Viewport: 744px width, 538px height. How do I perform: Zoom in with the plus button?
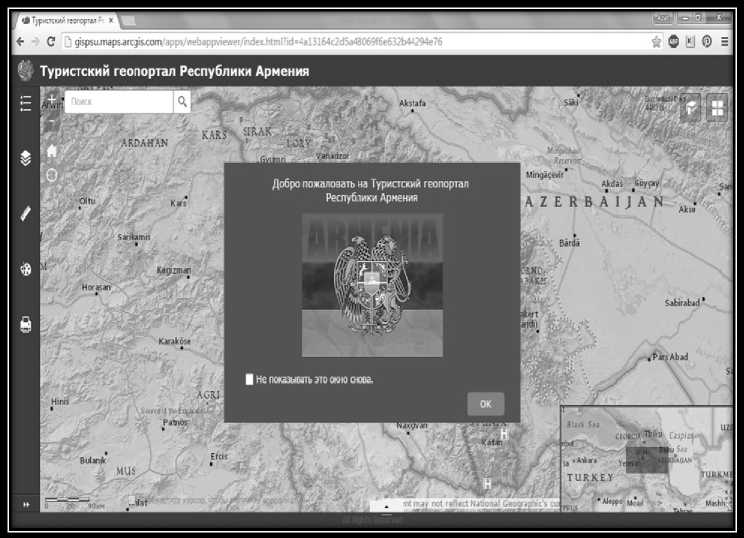point(52,99)
